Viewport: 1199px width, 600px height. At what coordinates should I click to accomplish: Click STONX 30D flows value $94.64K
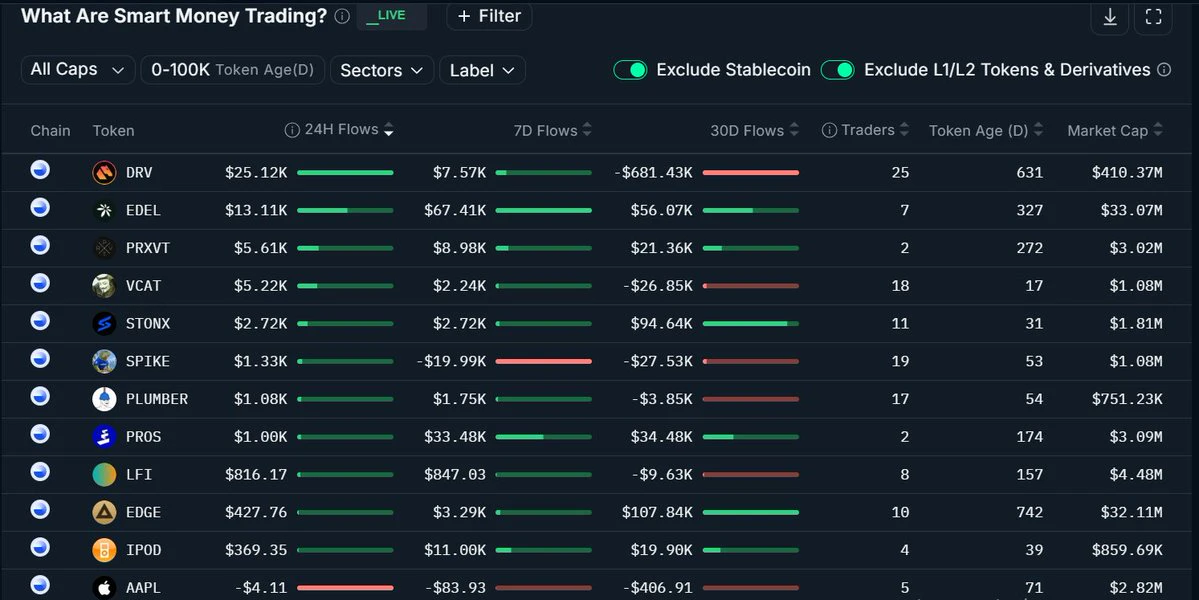661,323
